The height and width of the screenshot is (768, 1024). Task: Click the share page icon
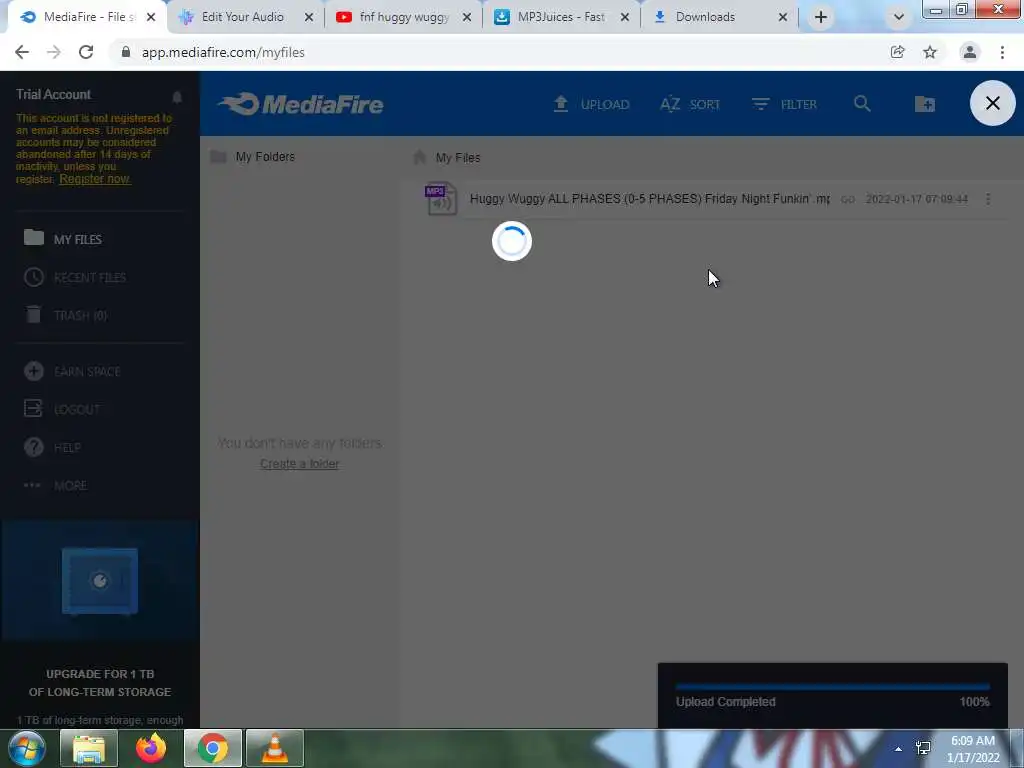tap(897, 52)
